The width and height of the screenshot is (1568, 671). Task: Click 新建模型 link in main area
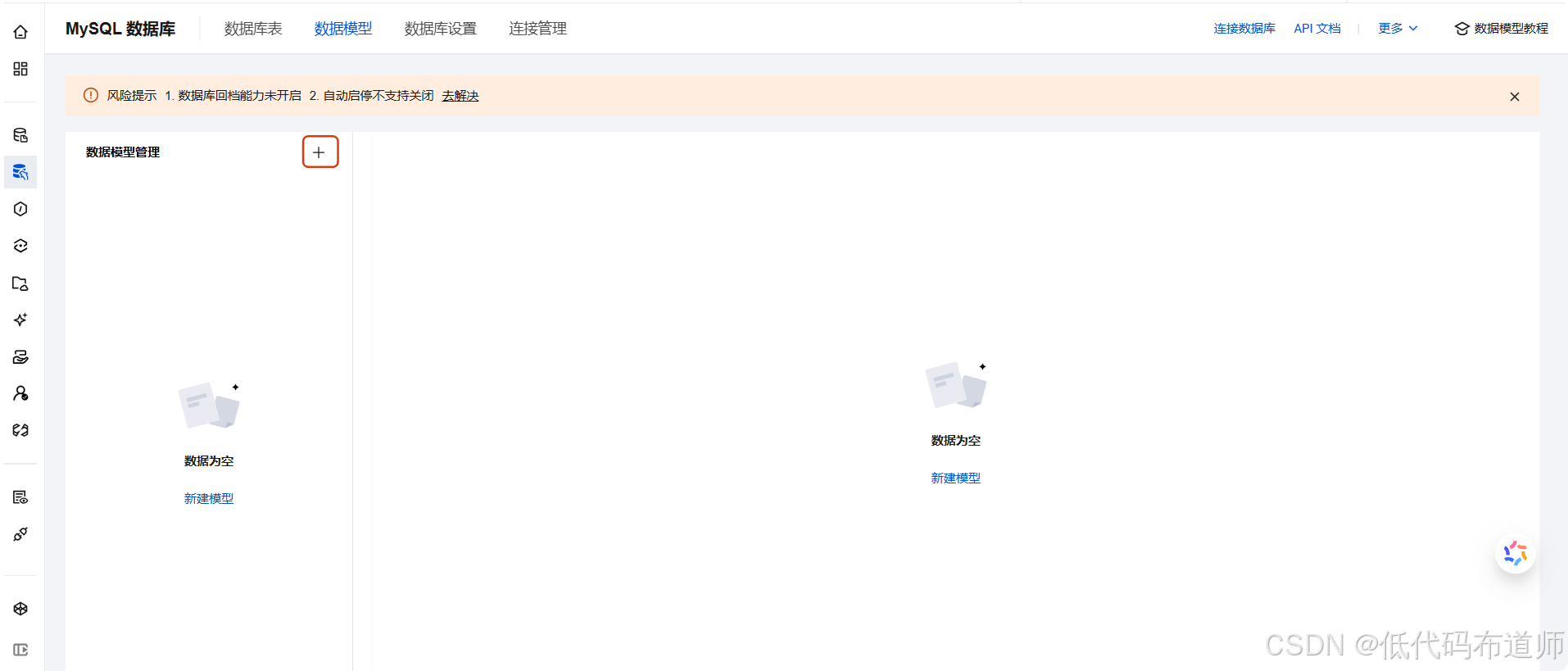click(956, 478)
